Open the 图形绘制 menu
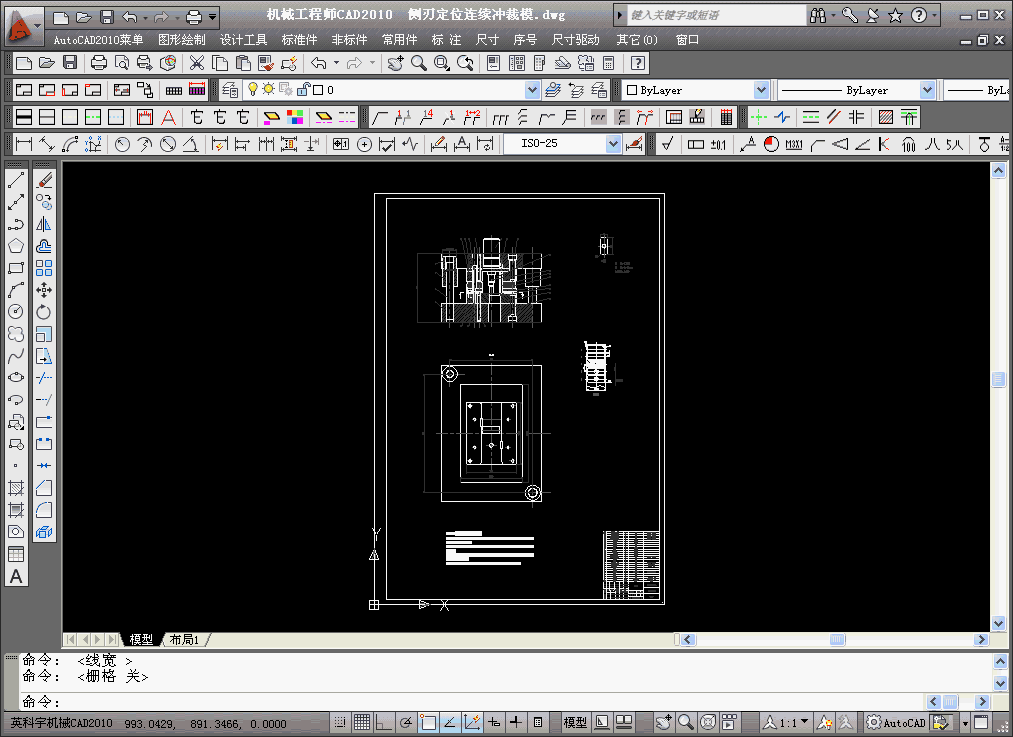The image size is (1013, 737). (181, 40)
